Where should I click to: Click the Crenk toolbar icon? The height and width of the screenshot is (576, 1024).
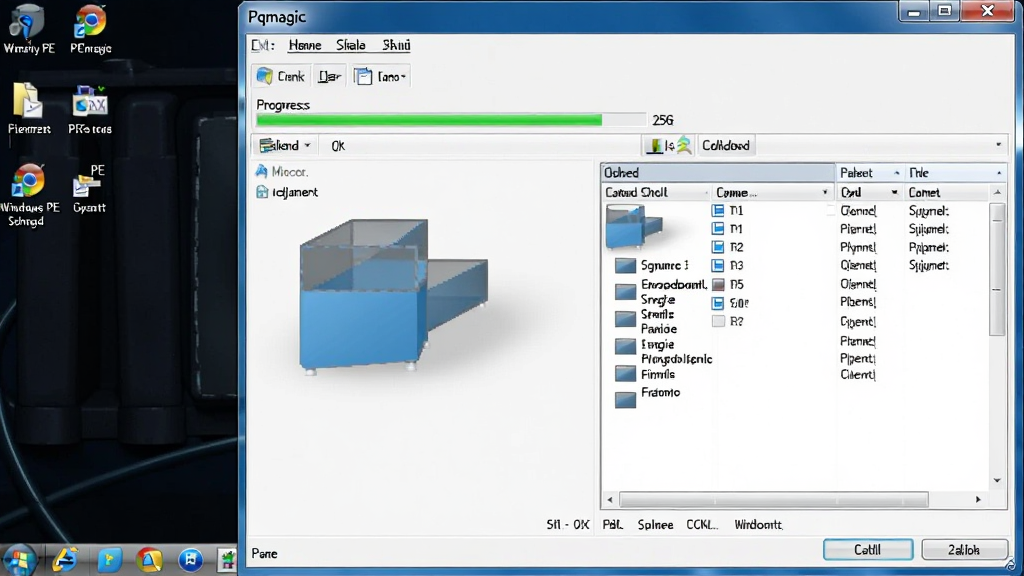pos(264,76)
